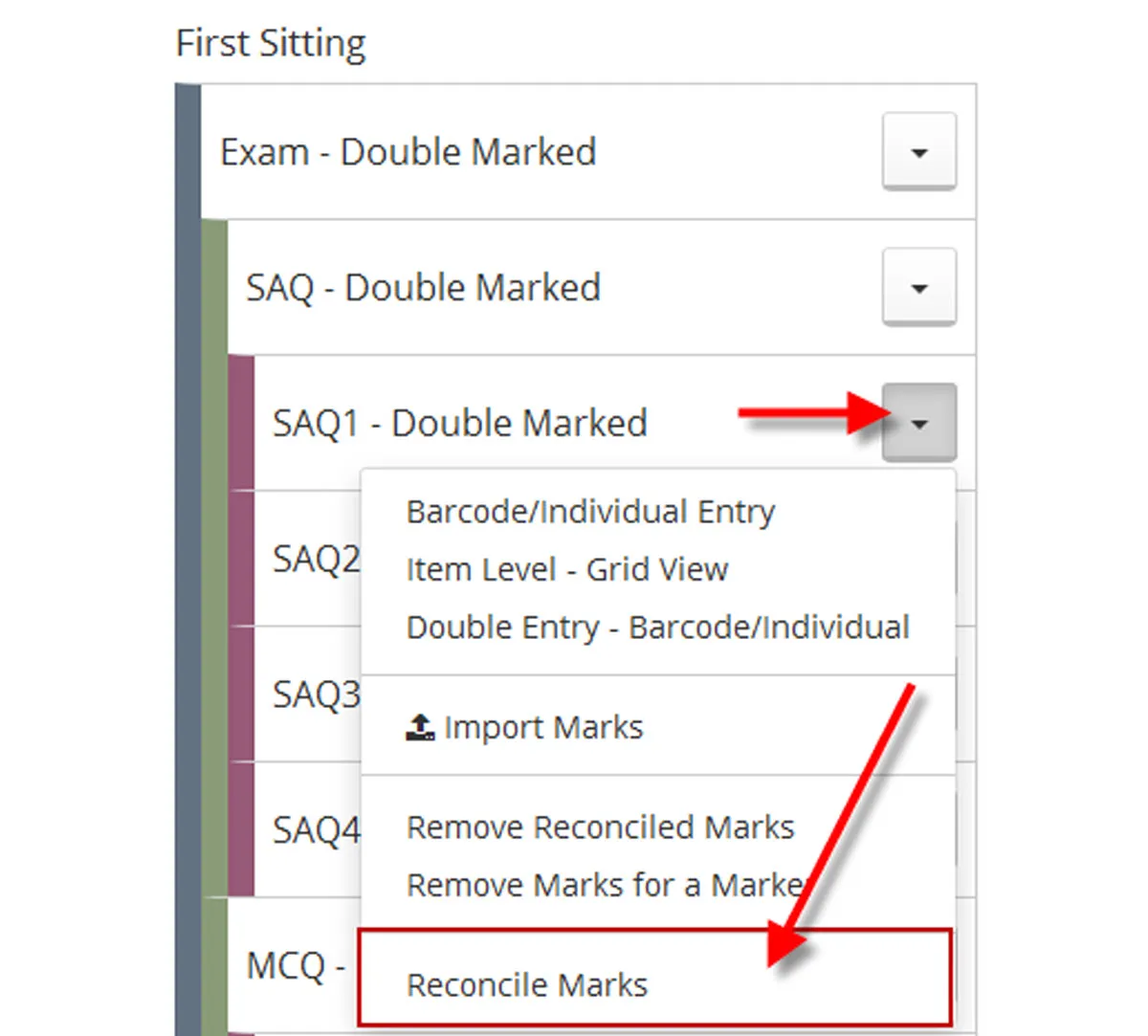
Task: Select the SAQ1 - Double Marked row label
Action: [460, 423]
